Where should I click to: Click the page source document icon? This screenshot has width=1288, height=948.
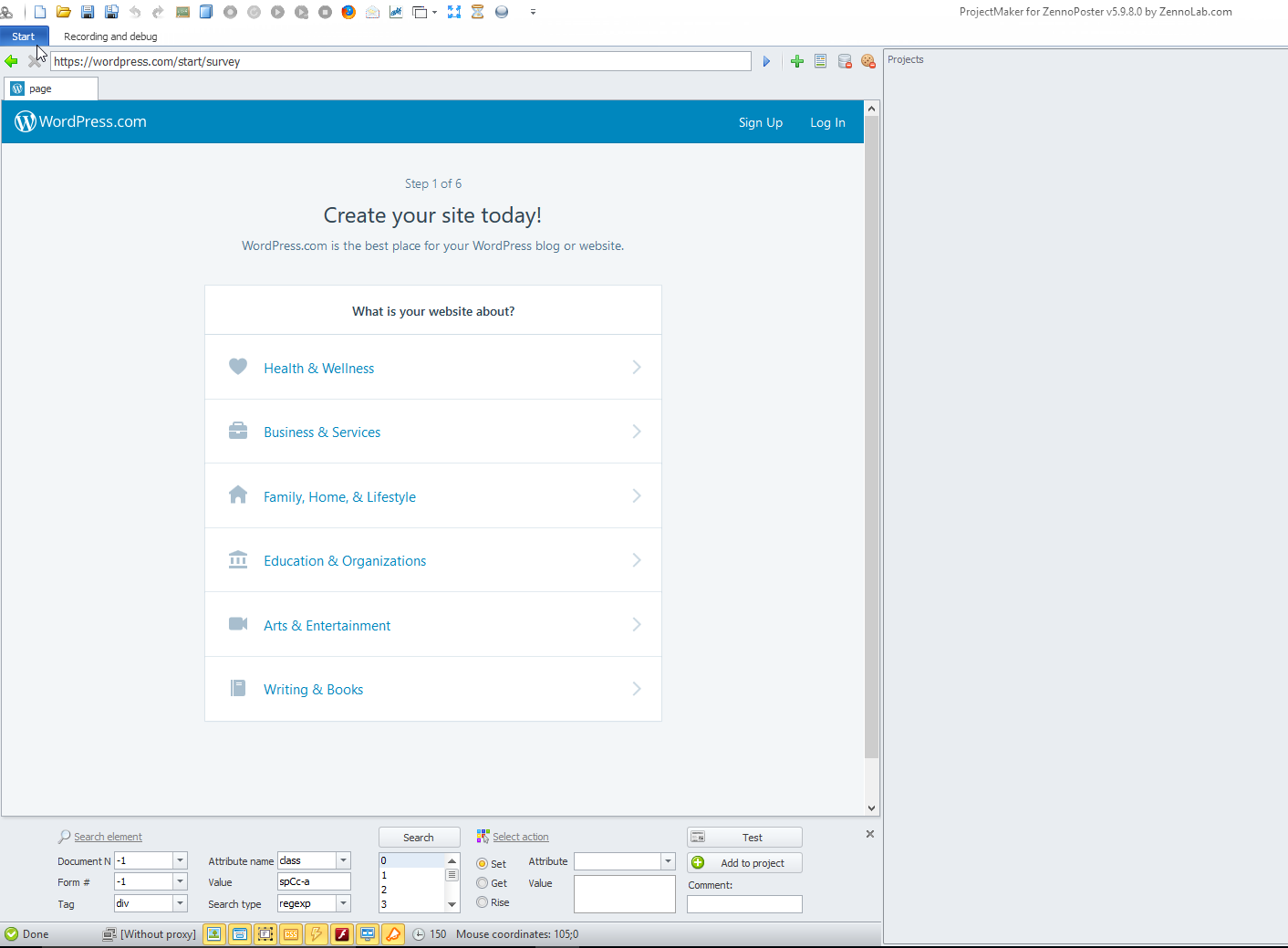coord(821,61)
